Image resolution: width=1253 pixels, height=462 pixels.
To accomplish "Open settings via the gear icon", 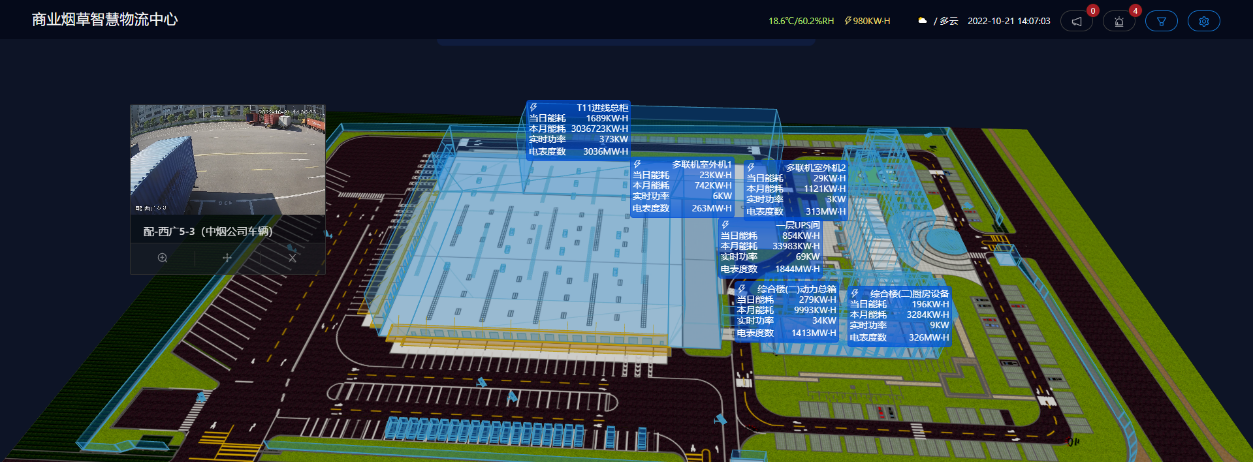I will 1204,21.
